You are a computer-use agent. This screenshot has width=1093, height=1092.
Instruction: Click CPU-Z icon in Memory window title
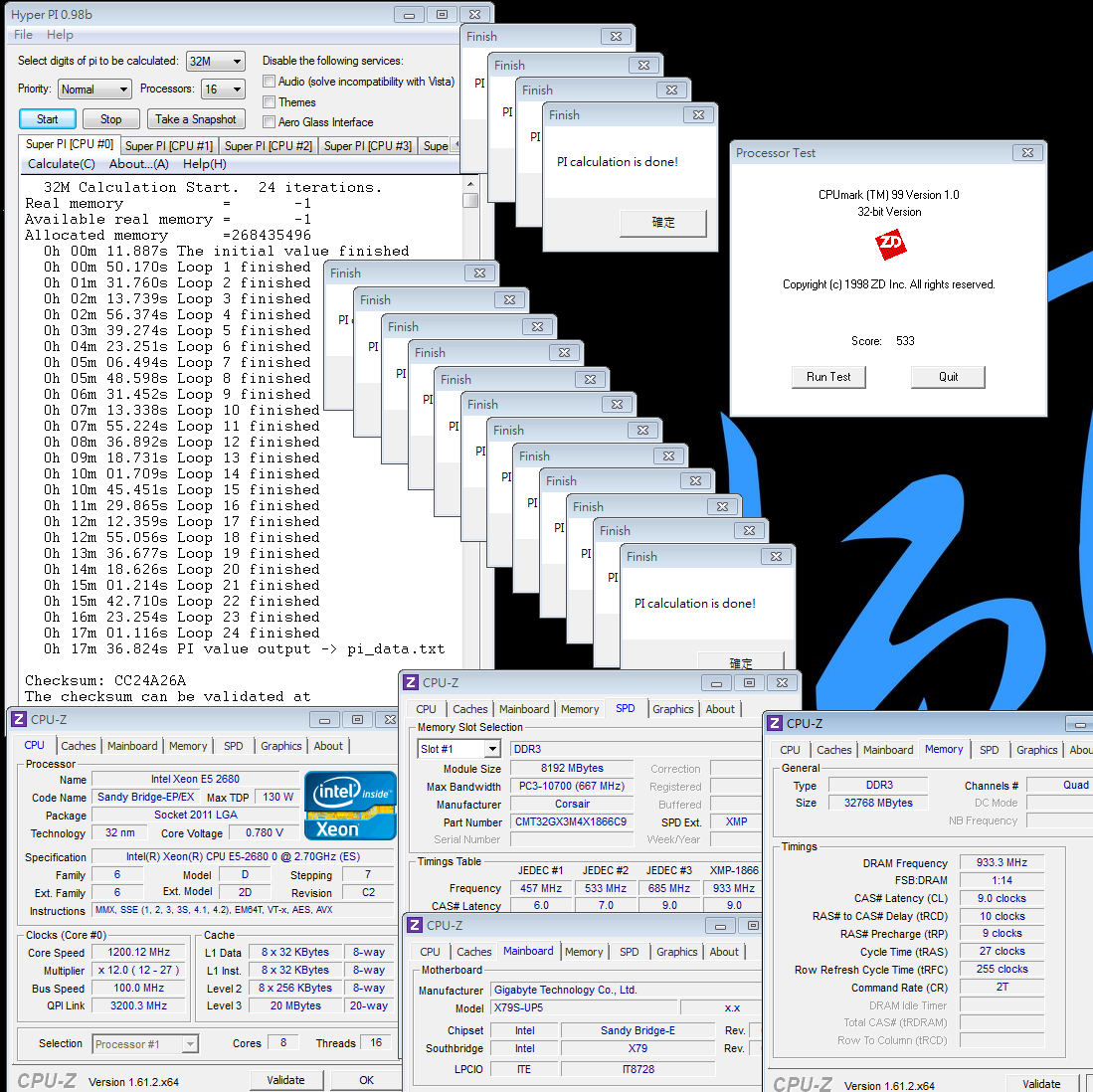pyautogui.click(x=775, y=723)
